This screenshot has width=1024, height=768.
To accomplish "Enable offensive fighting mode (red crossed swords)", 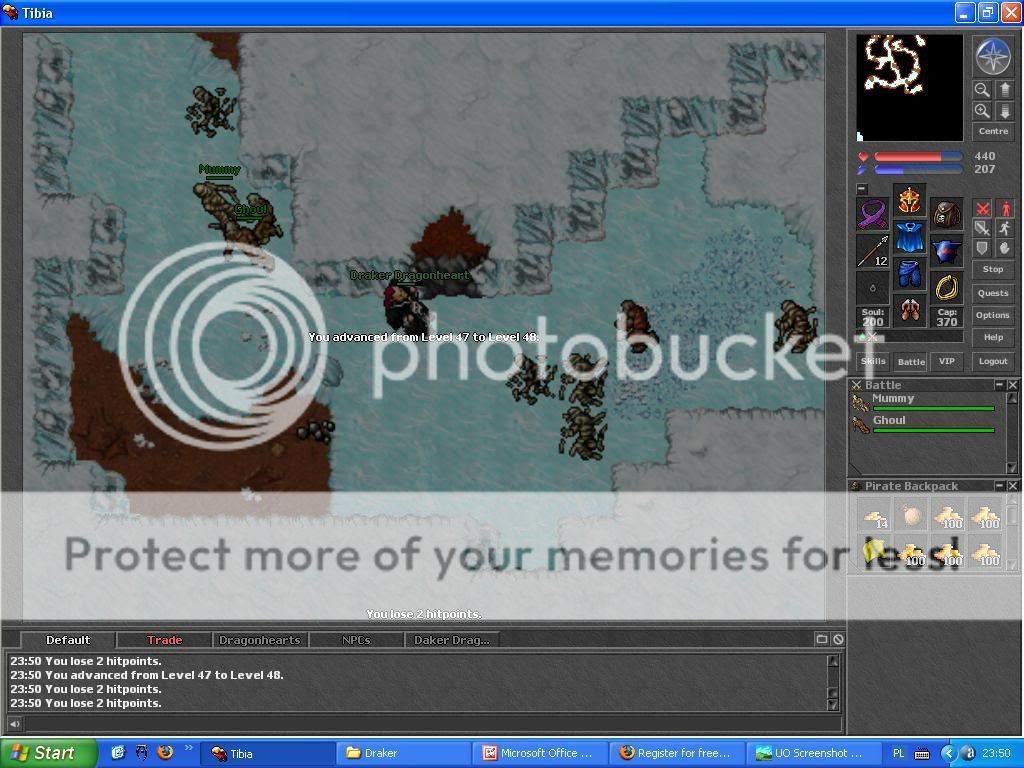I will click(982, 209).
